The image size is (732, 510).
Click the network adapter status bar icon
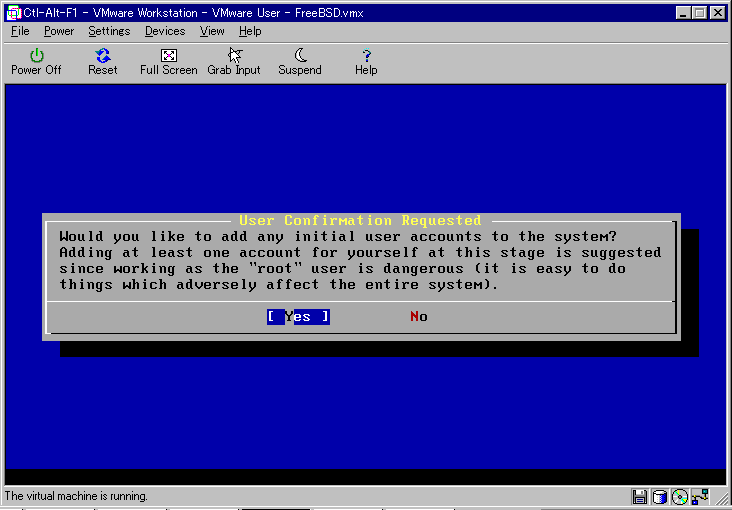pyautogui.click(x=701, y=496)
